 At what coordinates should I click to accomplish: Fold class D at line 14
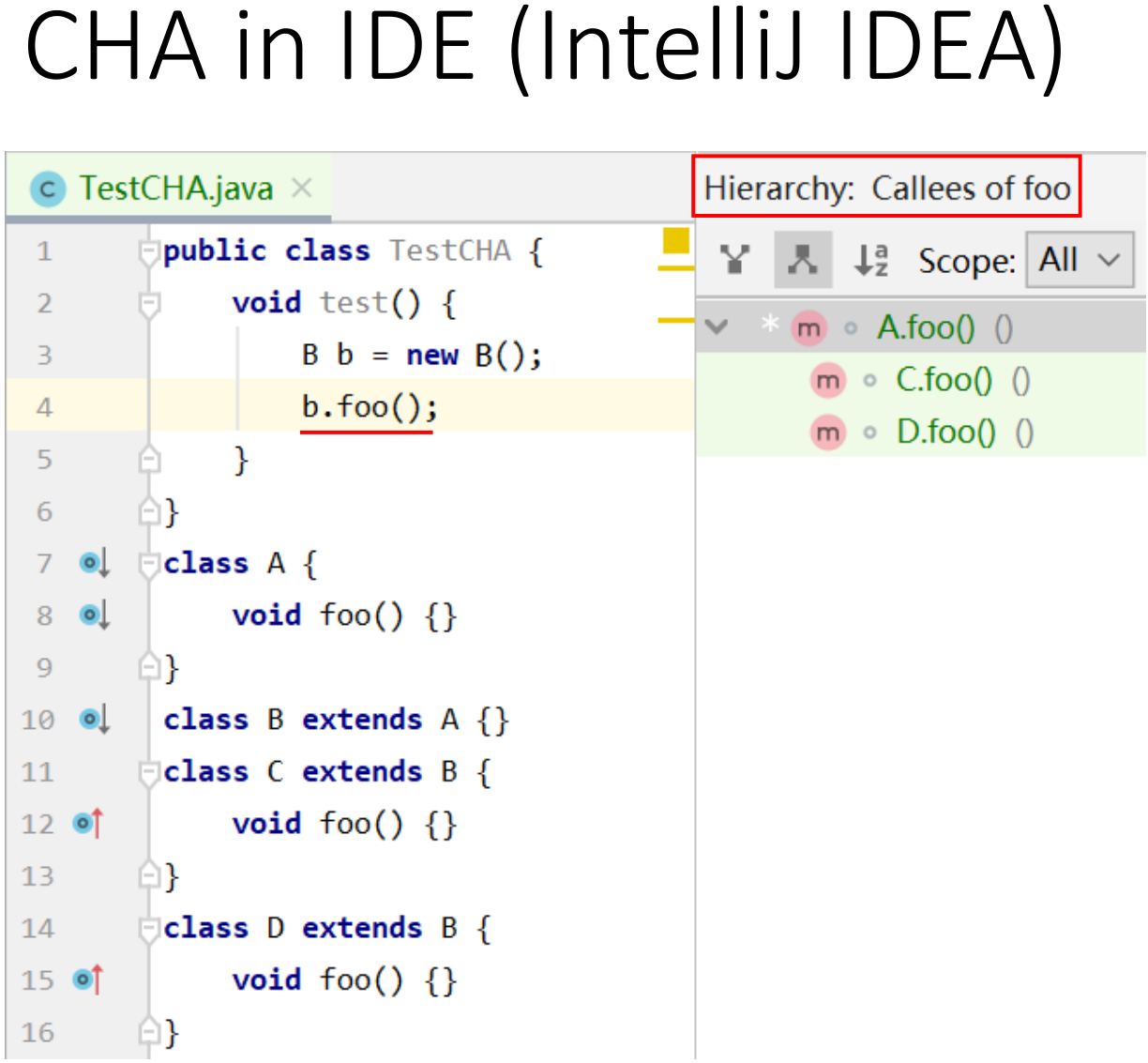point(149,930)
